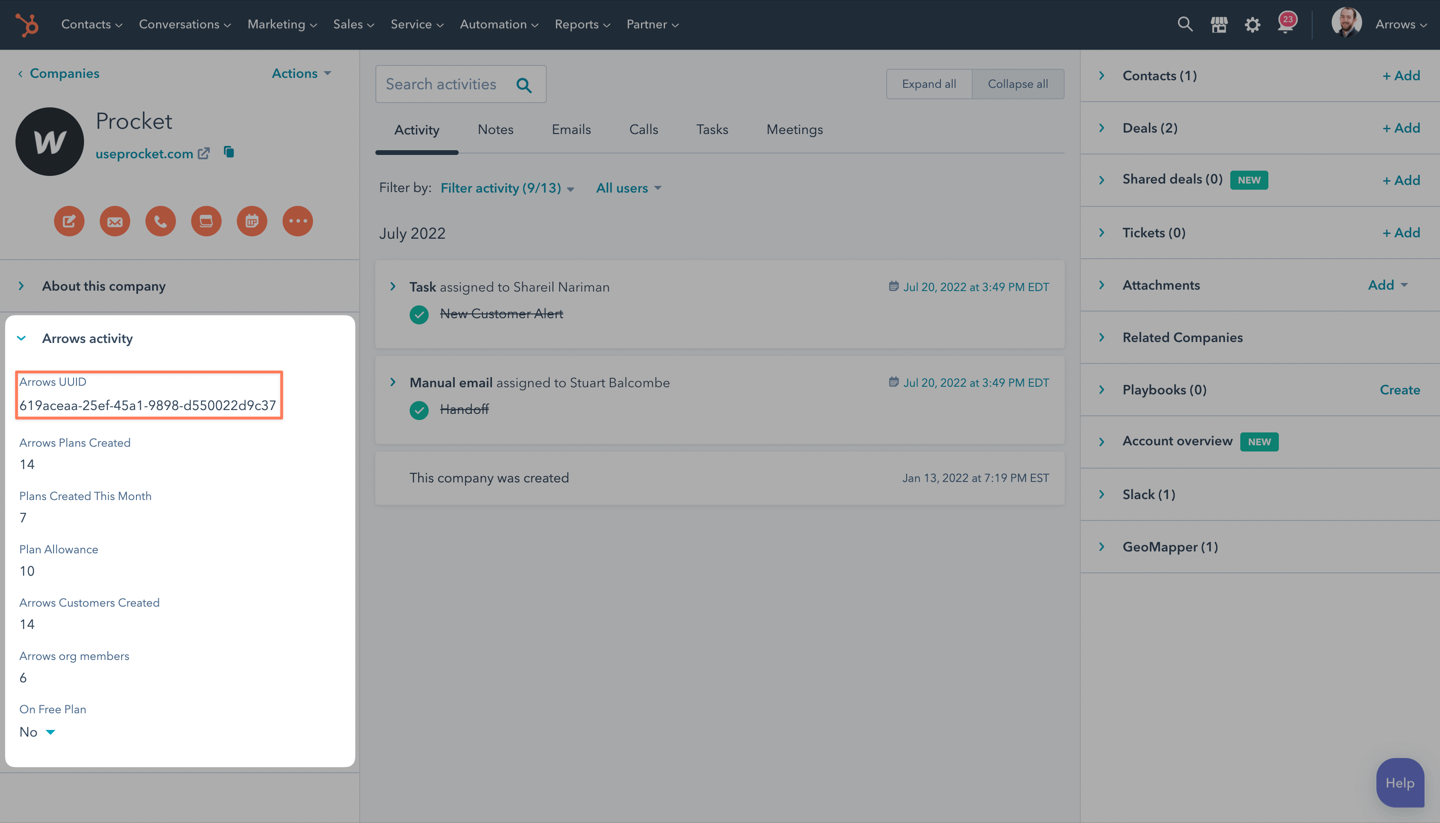
Task: Add a contact via Contacts + Add
Action: click(1401, 75)
